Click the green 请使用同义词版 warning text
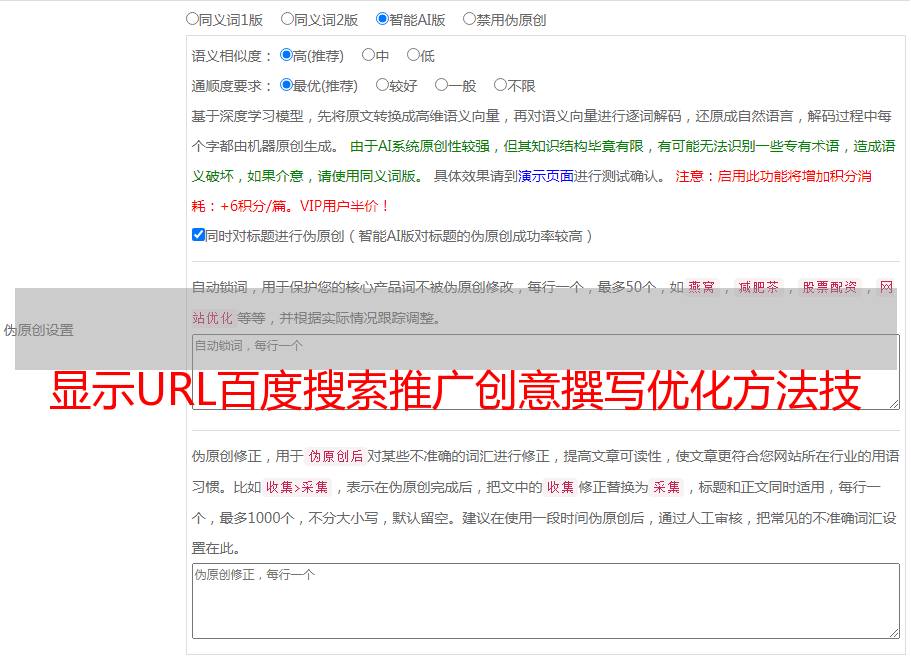 (371, 176)
